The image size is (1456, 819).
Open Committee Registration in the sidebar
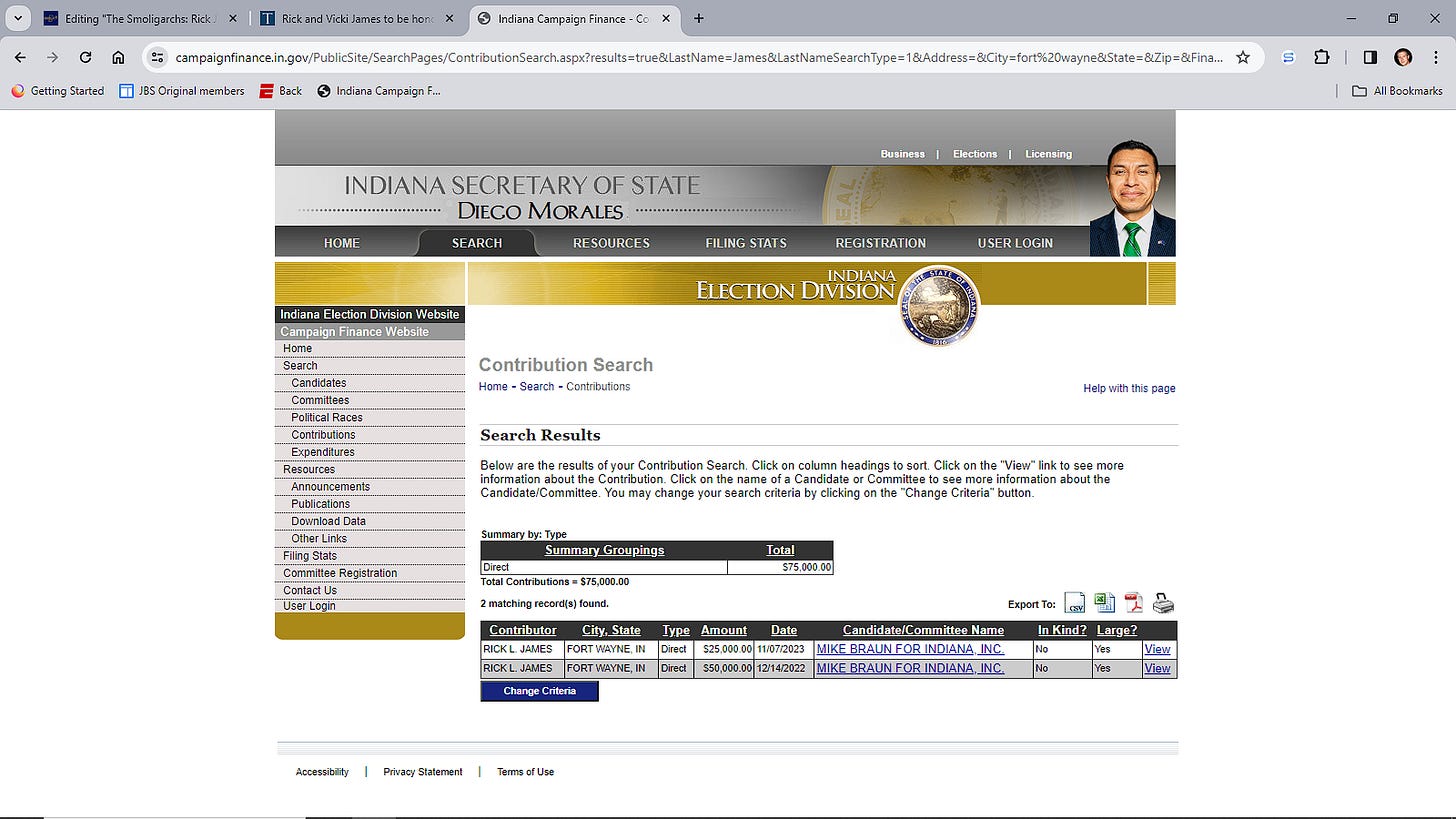click(340, 573)
